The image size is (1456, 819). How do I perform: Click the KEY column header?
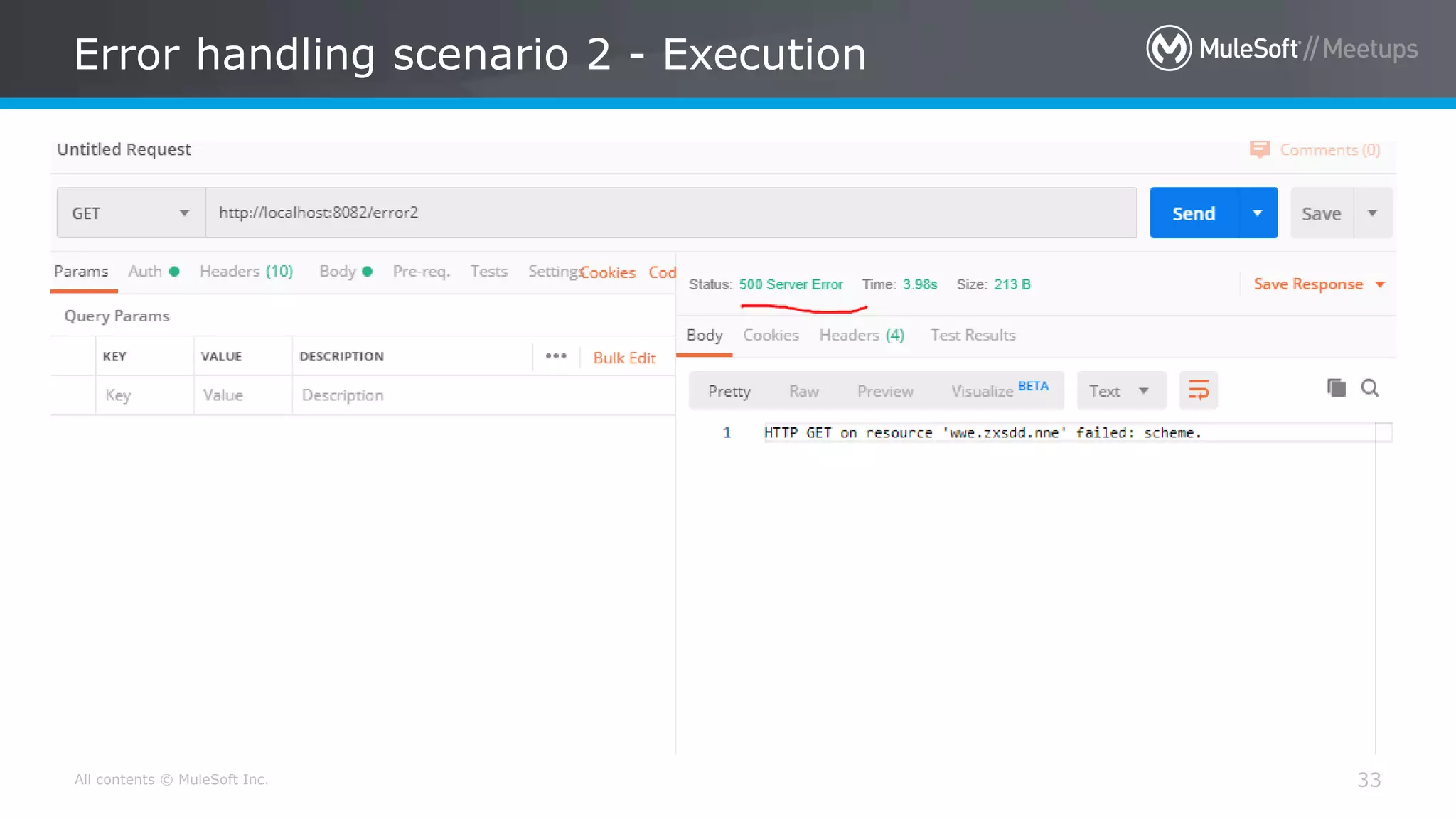point(114,356)
